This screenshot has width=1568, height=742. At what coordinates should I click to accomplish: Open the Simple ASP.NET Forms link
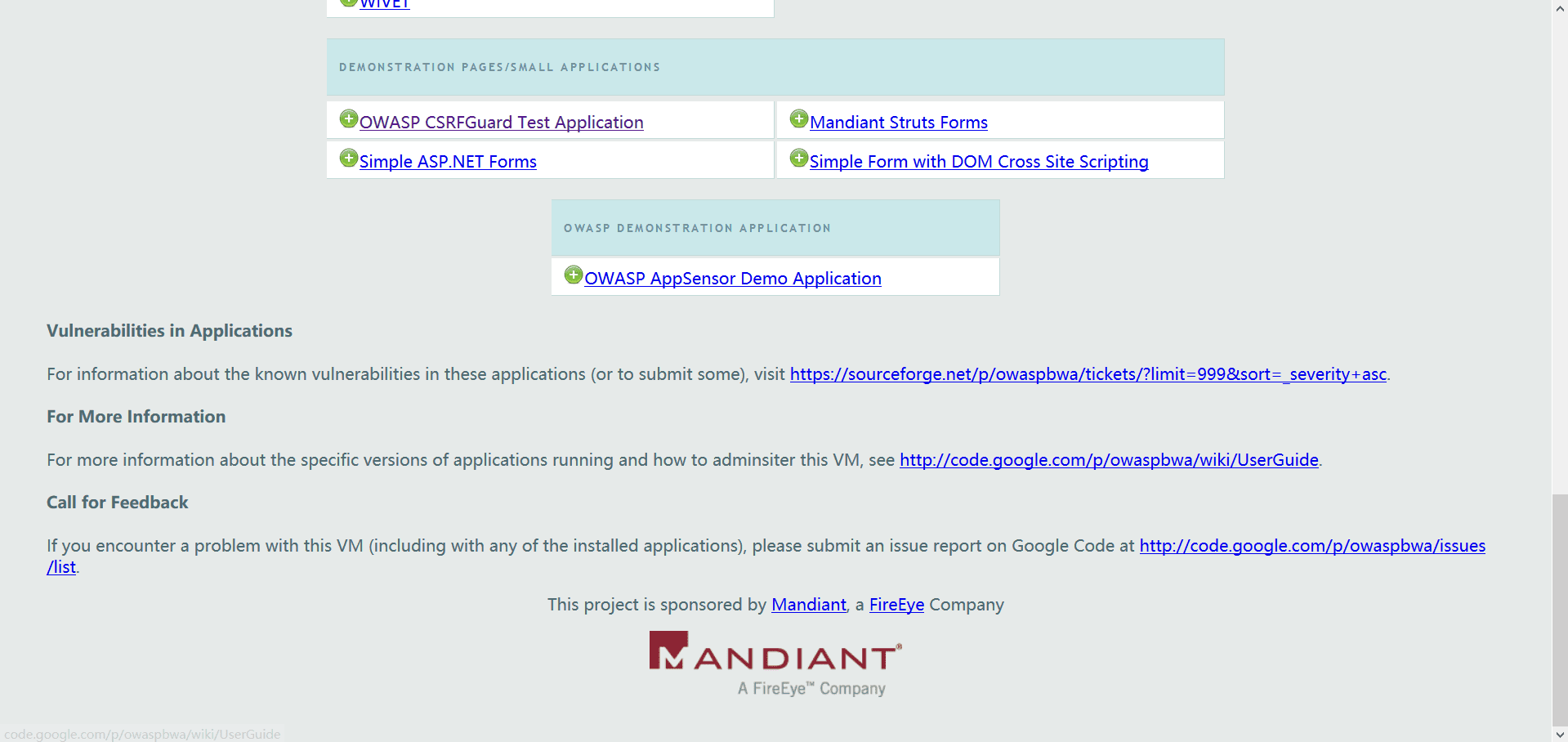pyautogui.click(x=448, y=162)
